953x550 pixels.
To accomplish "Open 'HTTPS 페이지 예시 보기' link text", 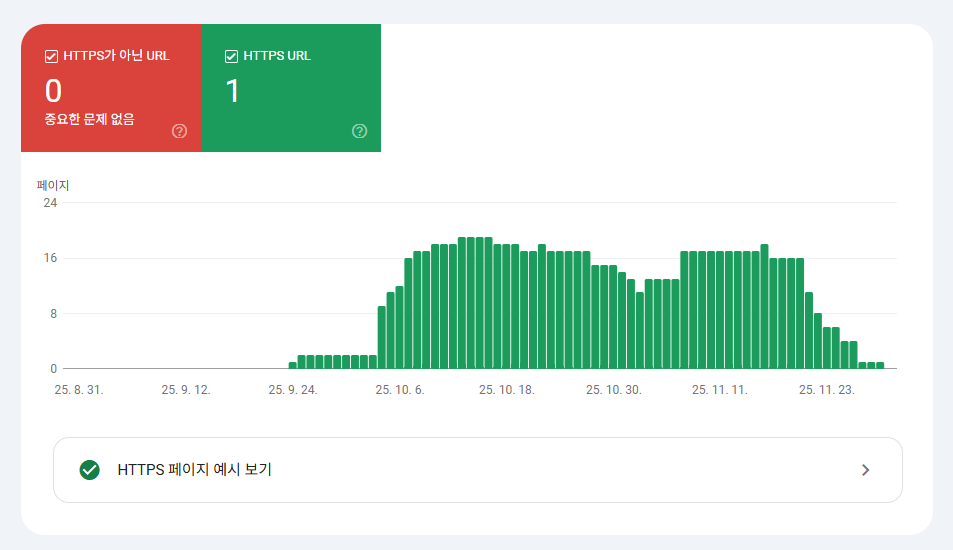I will [194, 470].
